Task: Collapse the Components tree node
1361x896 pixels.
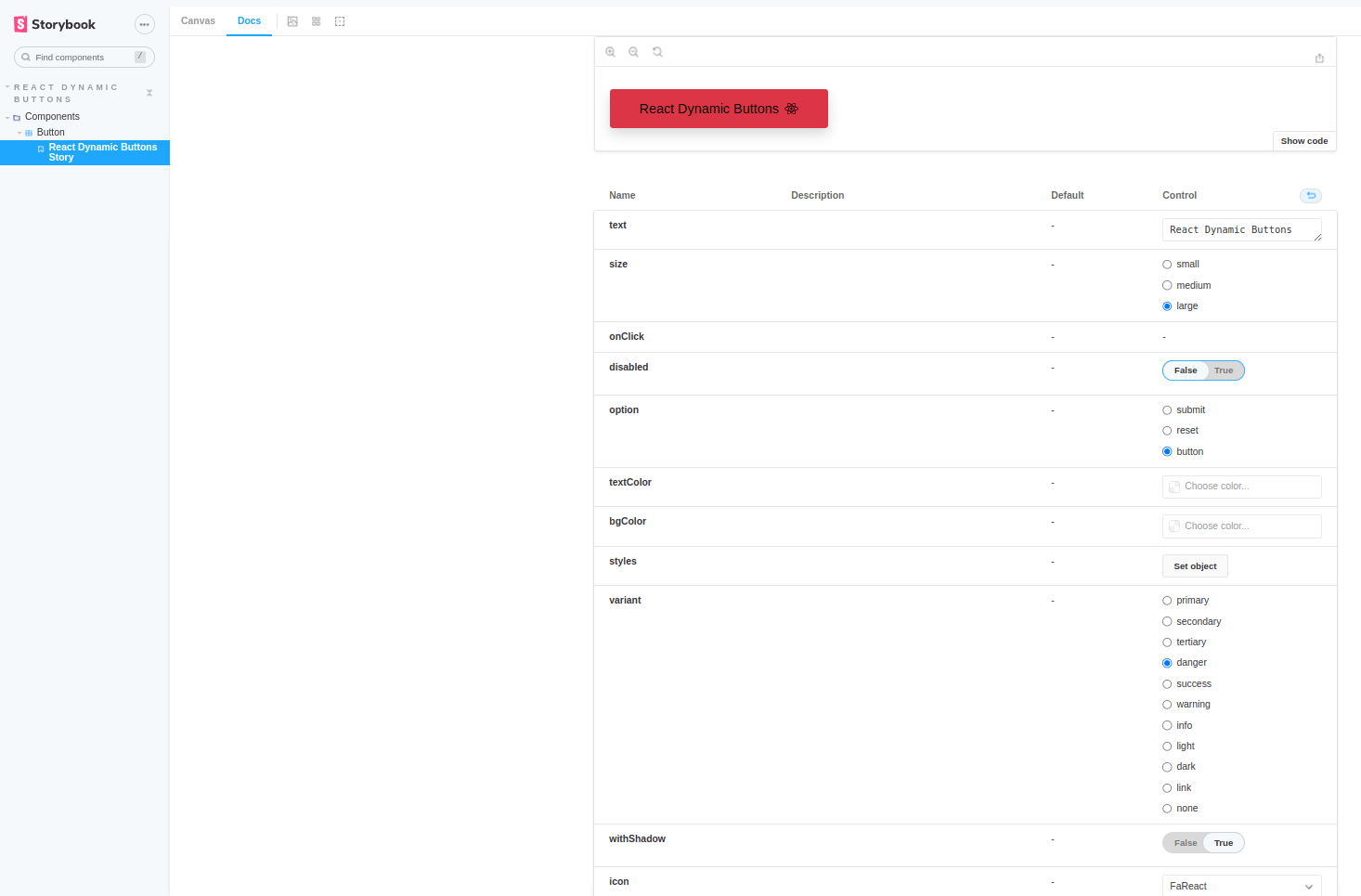Action: (7, 116)
